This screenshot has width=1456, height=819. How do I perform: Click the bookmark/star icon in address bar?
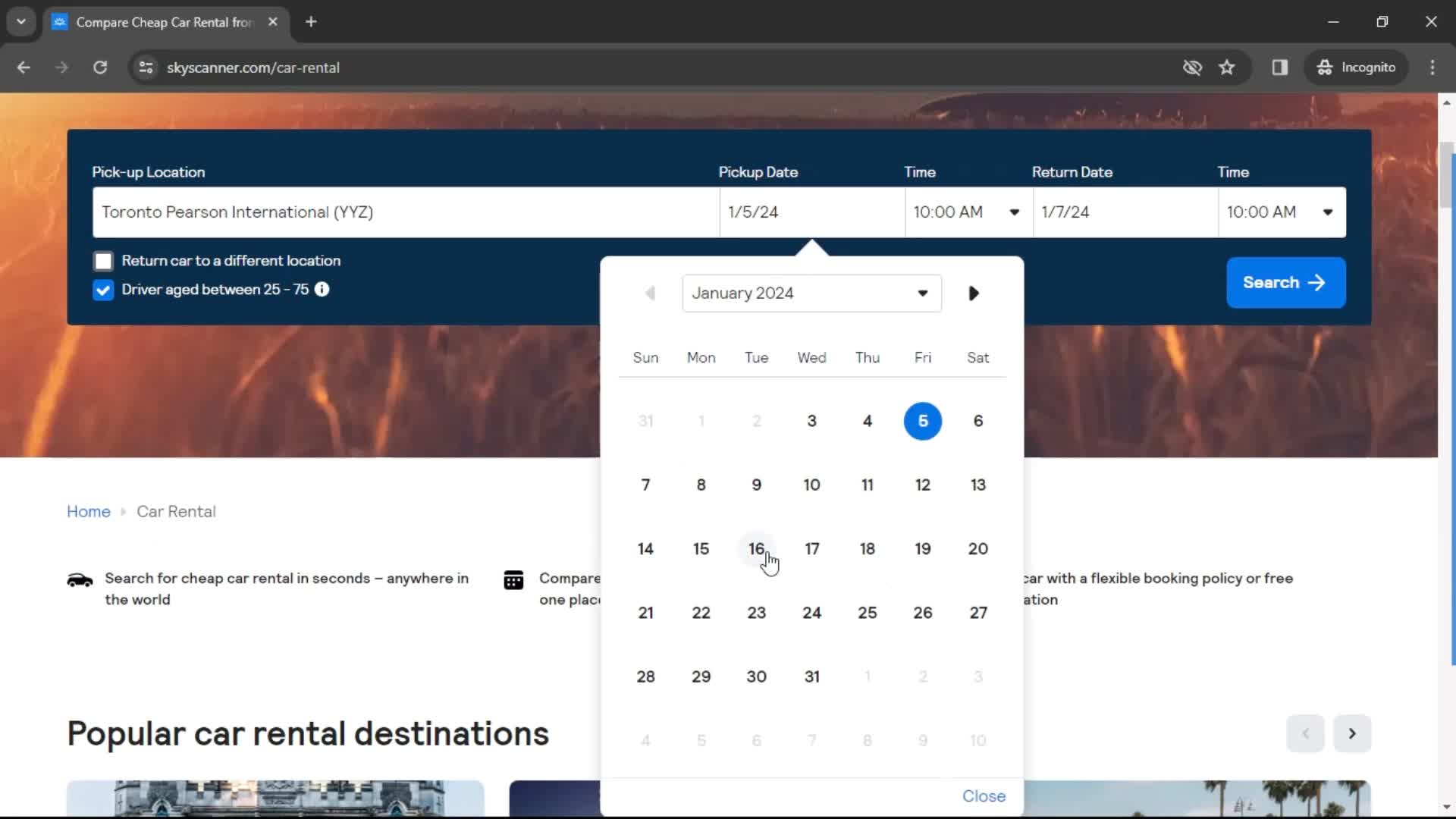point(1227,68)
